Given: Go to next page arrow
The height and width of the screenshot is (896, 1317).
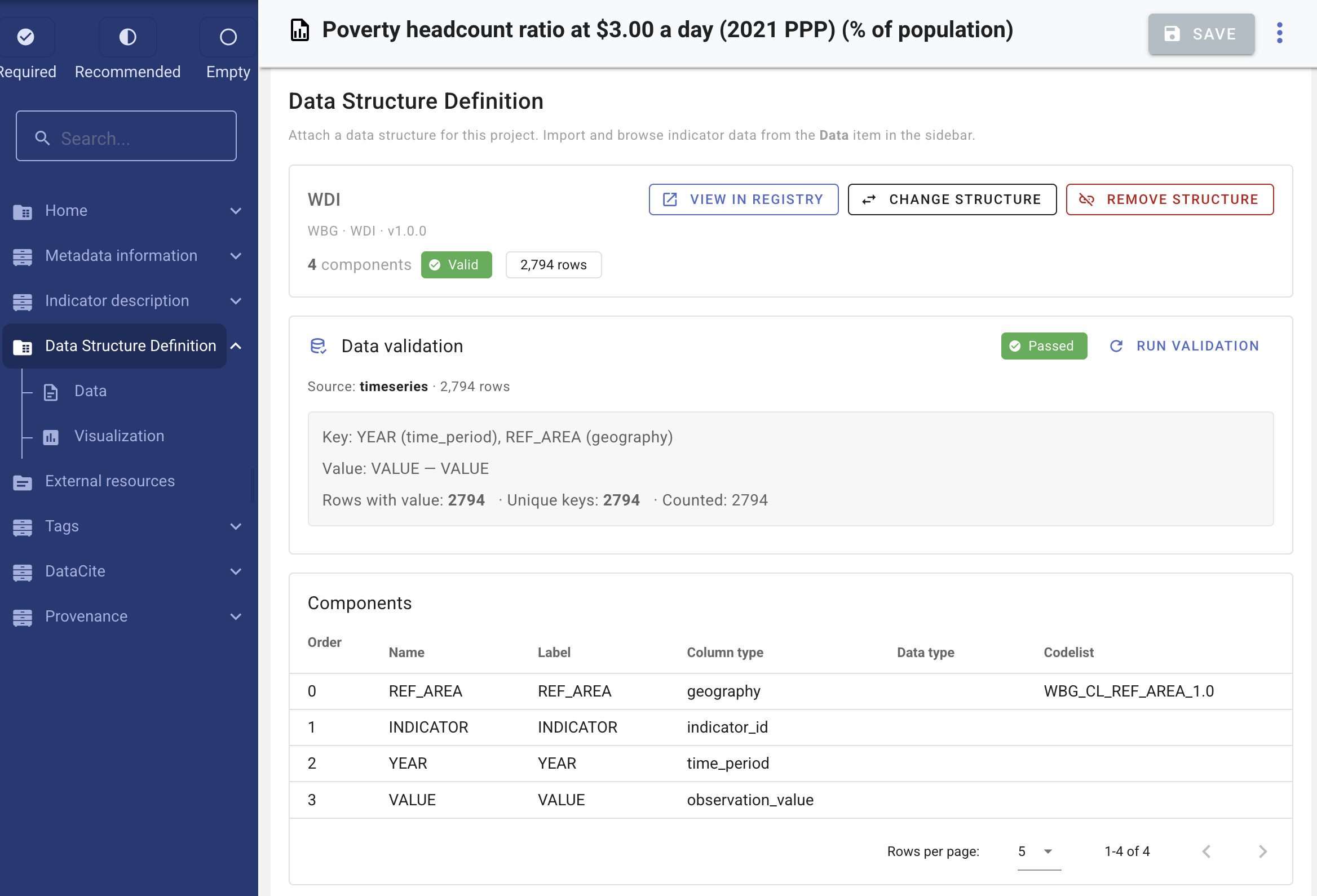Looking at the screenshot, I should click(x=1263, y=851).
